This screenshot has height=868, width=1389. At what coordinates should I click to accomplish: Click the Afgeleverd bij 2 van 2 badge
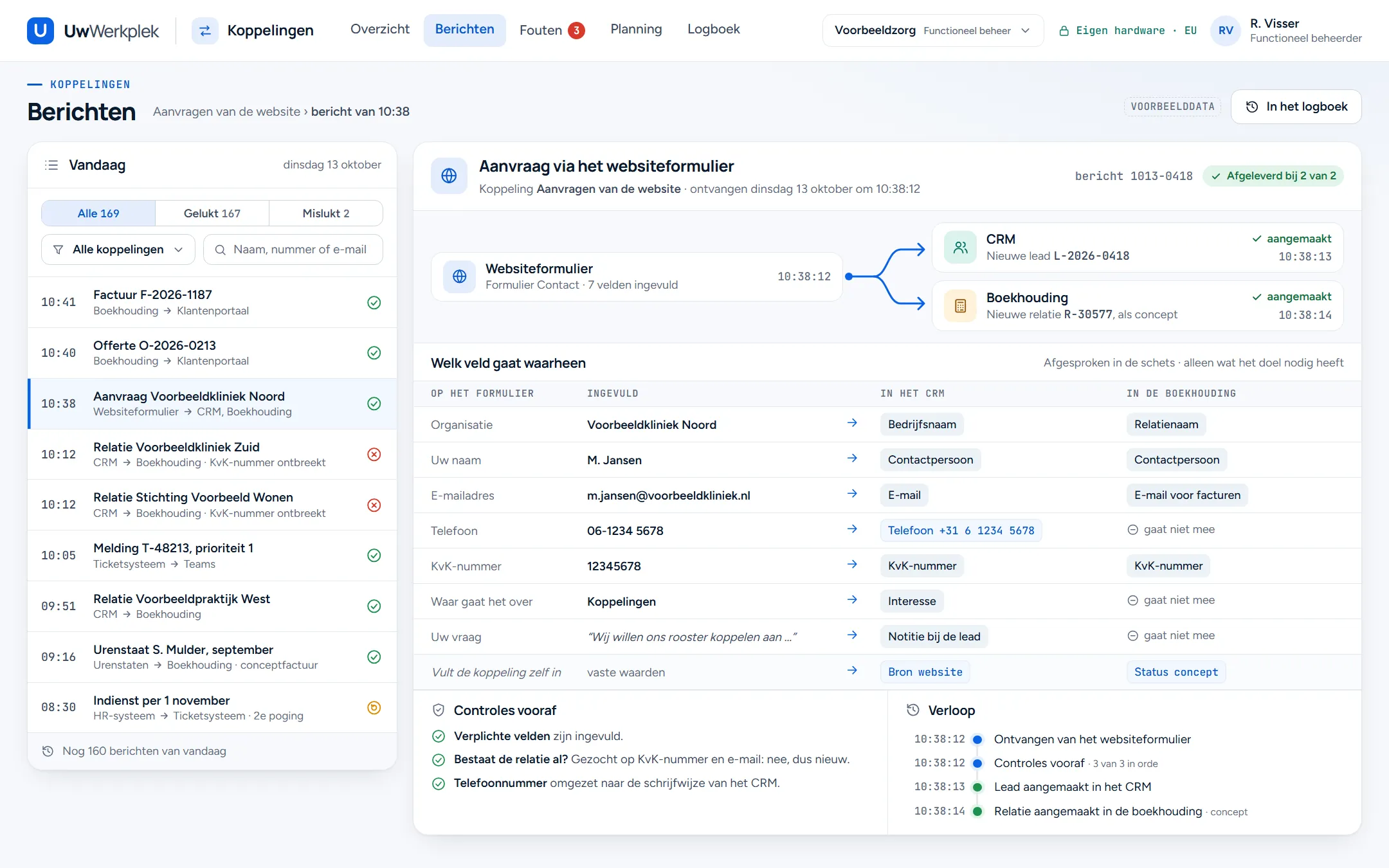(1273, 176)
